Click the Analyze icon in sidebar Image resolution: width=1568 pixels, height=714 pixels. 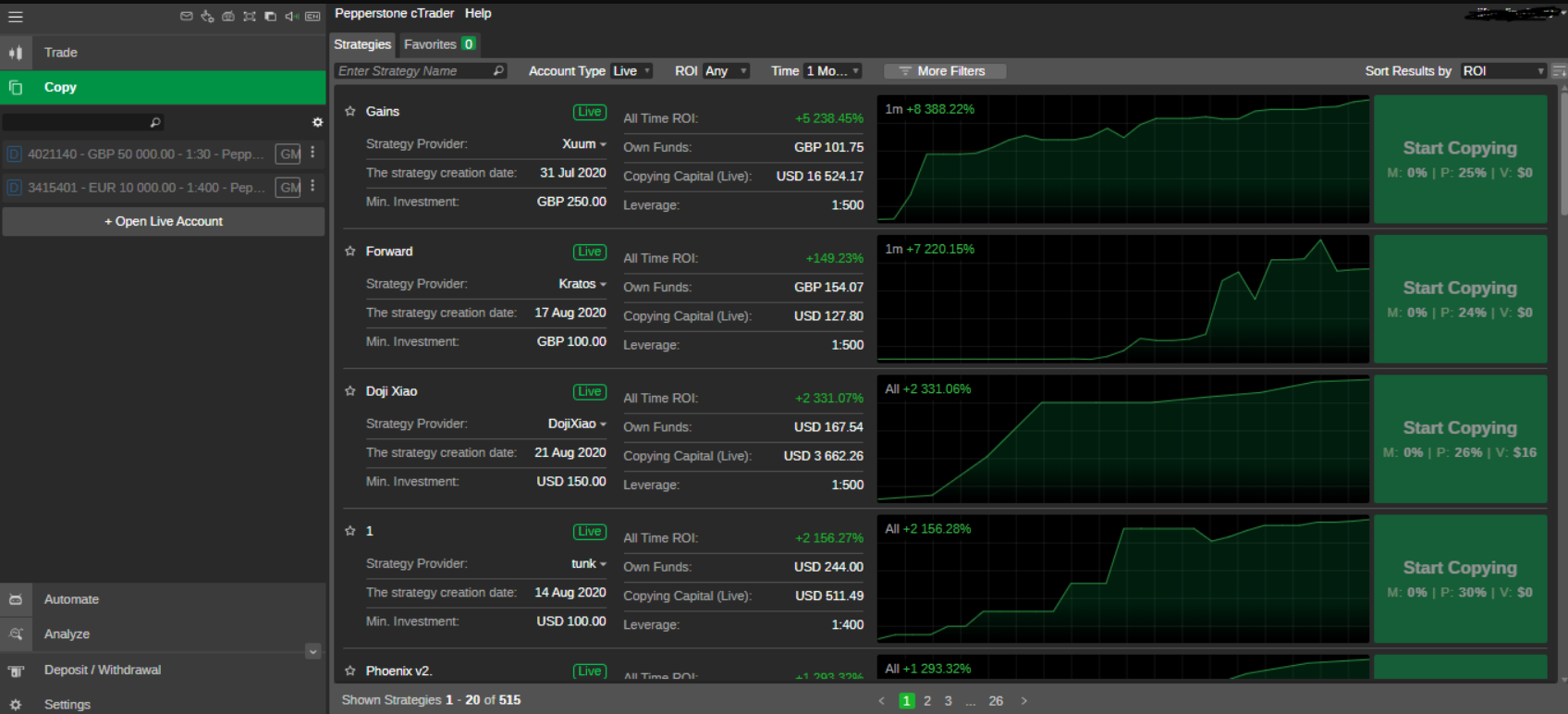click(x=16, y=634)
